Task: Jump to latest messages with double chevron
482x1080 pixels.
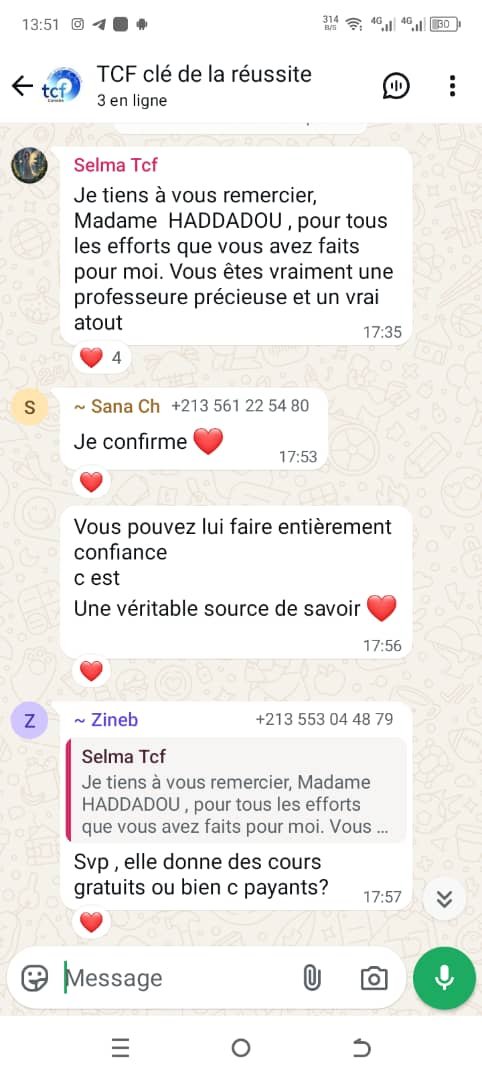Action: coord(444,898)
